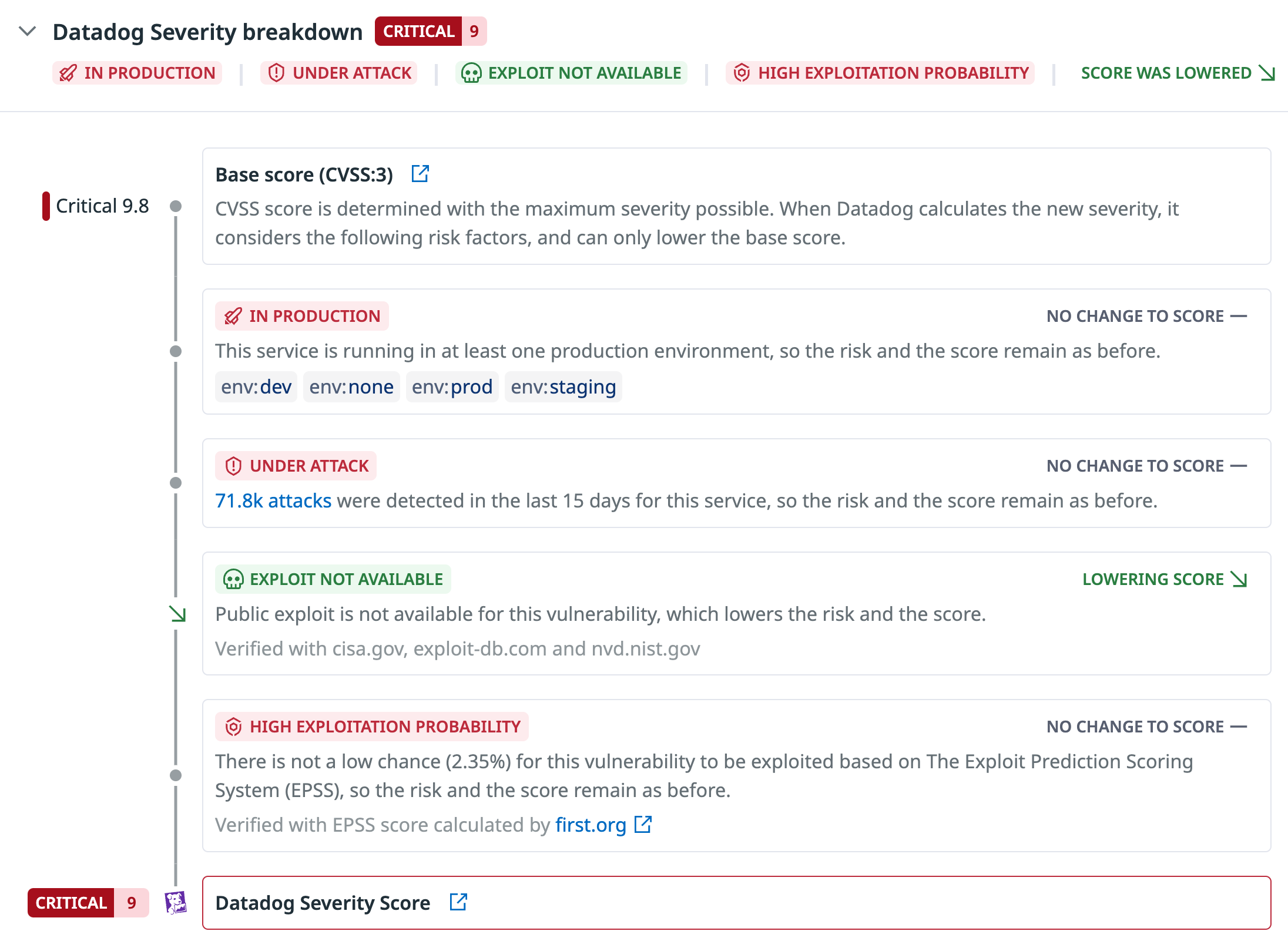This screenshot has width=1288, height=948.
Task: Click skull icon in header EXPLOIT NOT AVAILABLE tag
Action: 471,73
